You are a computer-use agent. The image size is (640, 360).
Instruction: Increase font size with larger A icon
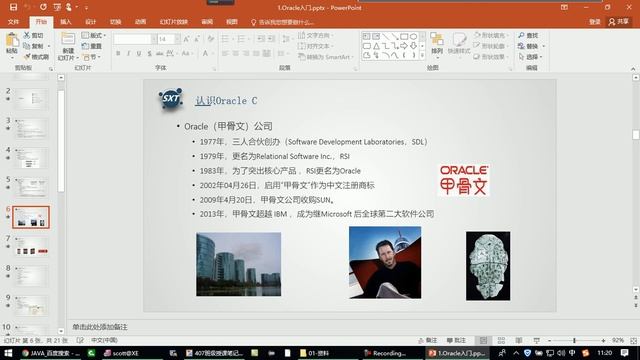pyautogui.click(x=187, y=39)
